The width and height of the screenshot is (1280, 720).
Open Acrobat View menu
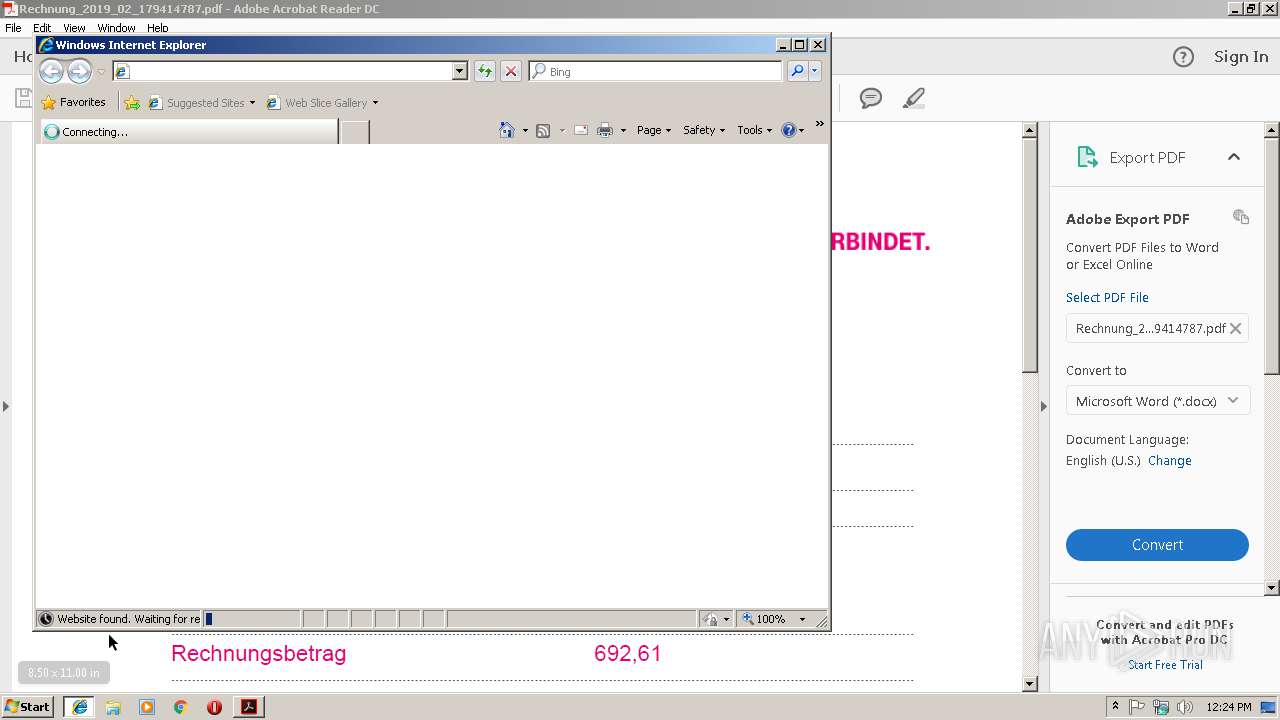[74, 28]
